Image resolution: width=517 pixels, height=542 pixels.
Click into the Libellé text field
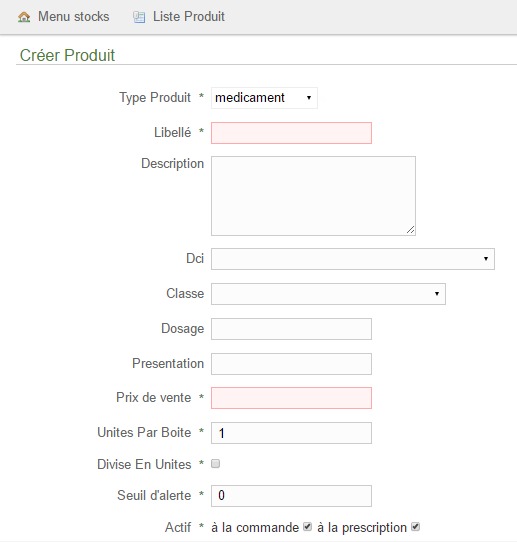[x=291, y=133]
